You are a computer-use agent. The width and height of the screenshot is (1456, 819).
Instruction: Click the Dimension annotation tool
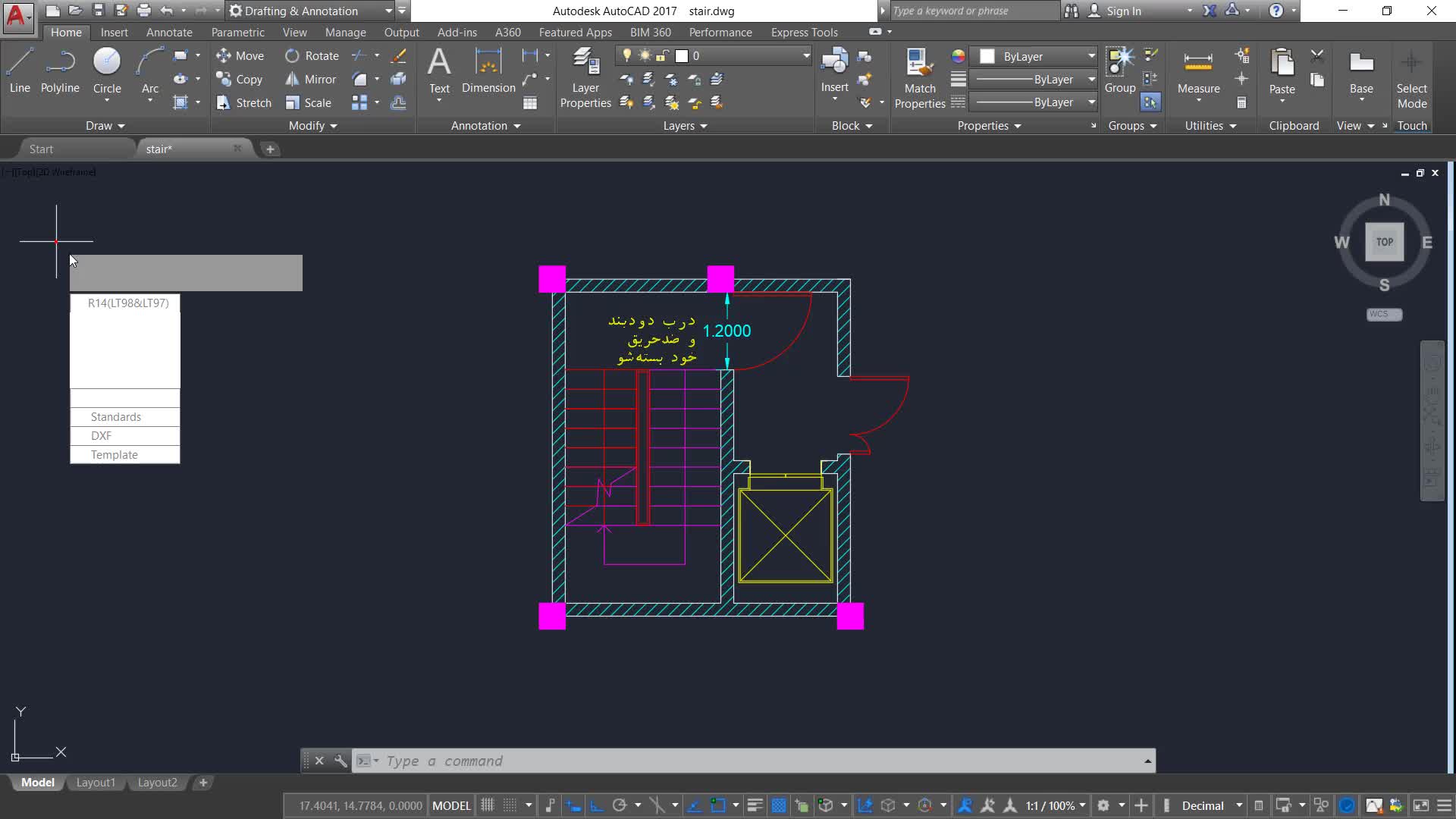point(488,71)
